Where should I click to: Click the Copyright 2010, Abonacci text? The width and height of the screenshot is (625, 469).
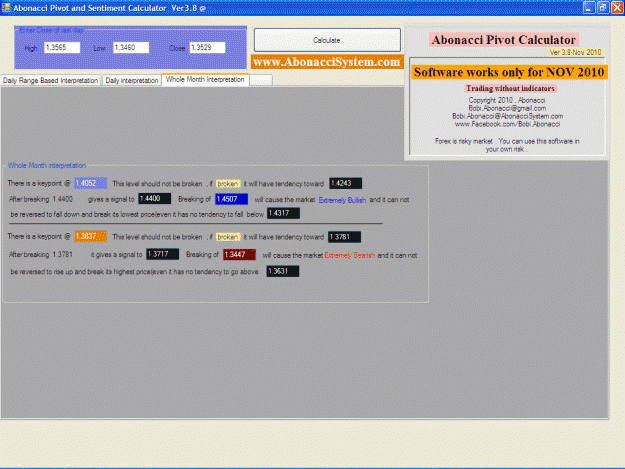point(507,100)
